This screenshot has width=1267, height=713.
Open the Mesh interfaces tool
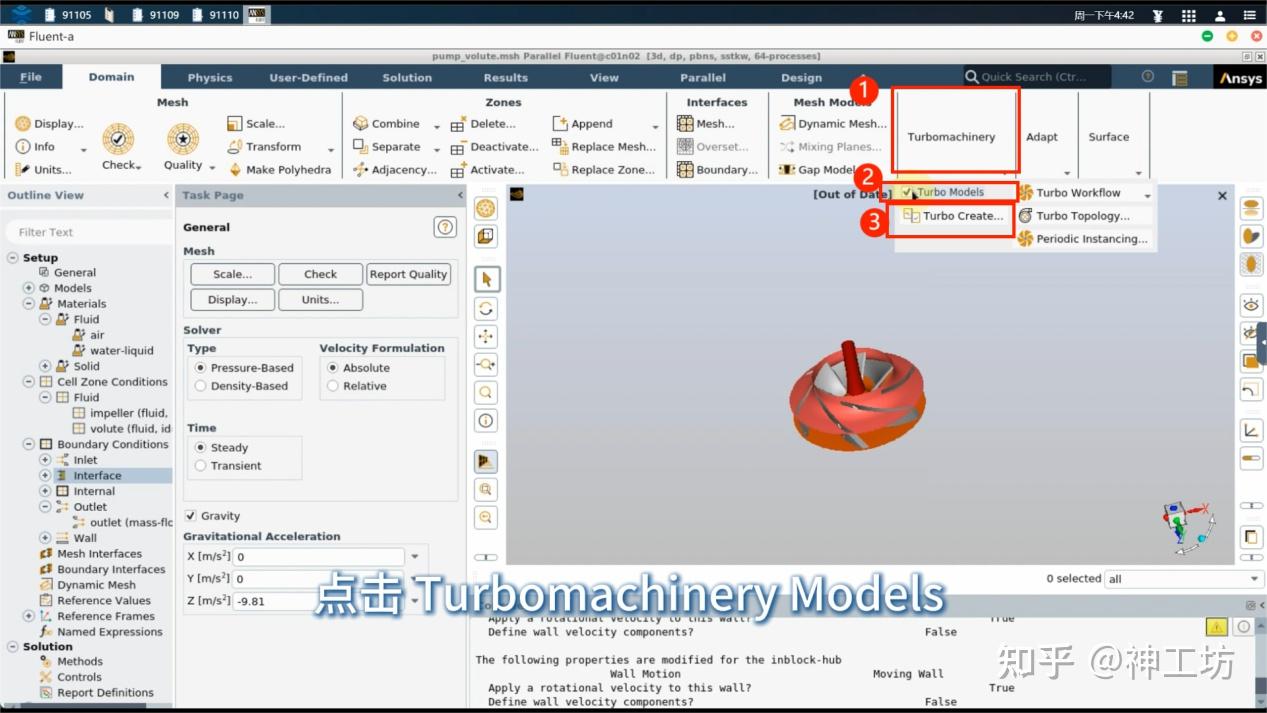pyautogui.click(x=707, y=124)
